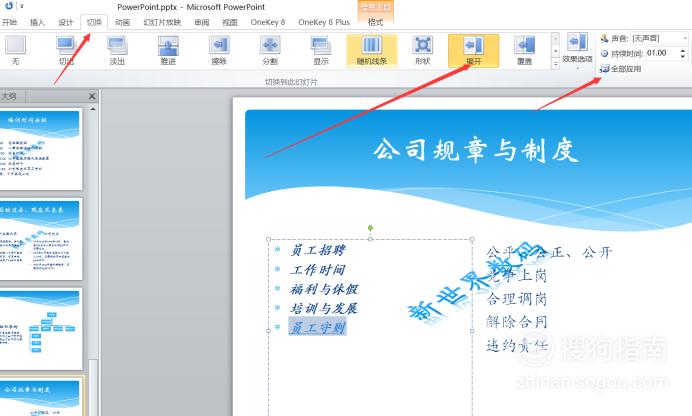The height and width of the screenshot is (416, 692).
Task: Open the 动画 animations tab
Action: pos(122,22)
